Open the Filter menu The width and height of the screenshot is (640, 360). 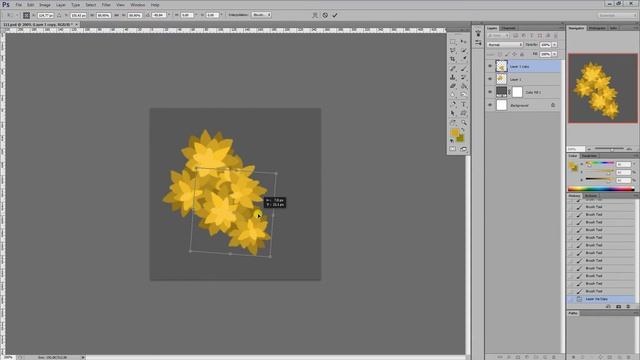pos(106,5)
